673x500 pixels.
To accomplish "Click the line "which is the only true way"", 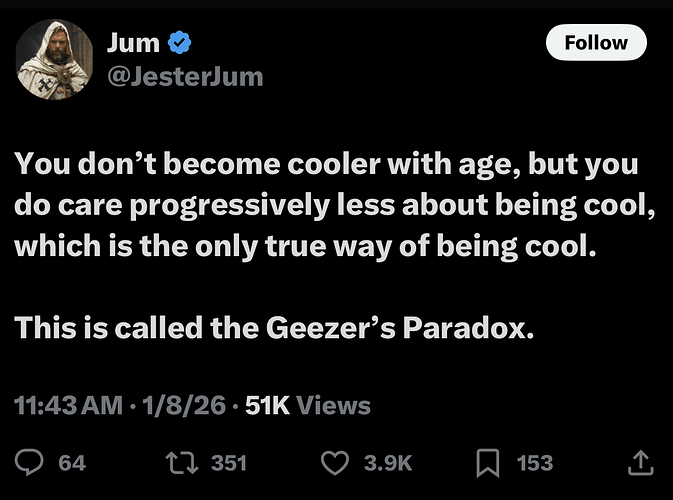I will click(305, 245).
